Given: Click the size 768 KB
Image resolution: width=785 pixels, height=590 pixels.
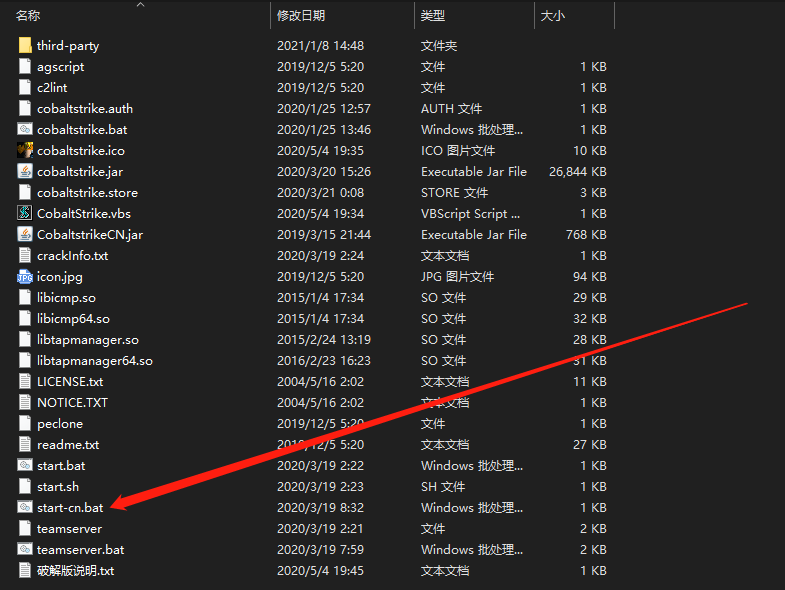Looking at the screenshot, I should coord(586,235).
